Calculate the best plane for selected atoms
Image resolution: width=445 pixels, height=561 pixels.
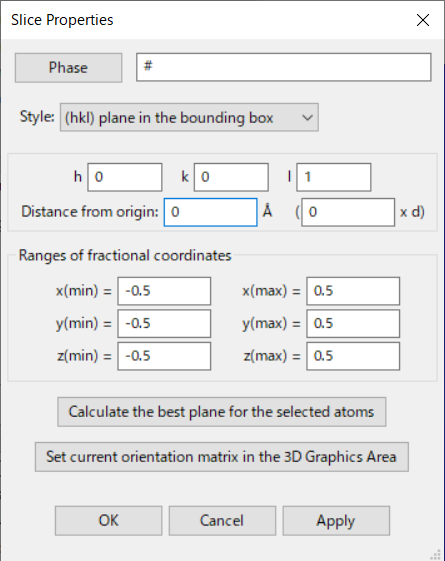pyautogui.click(x=222, y=412)
